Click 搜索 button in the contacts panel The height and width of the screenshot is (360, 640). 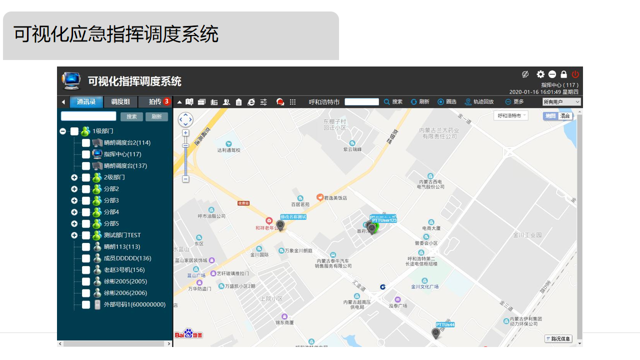click(131, 116)
